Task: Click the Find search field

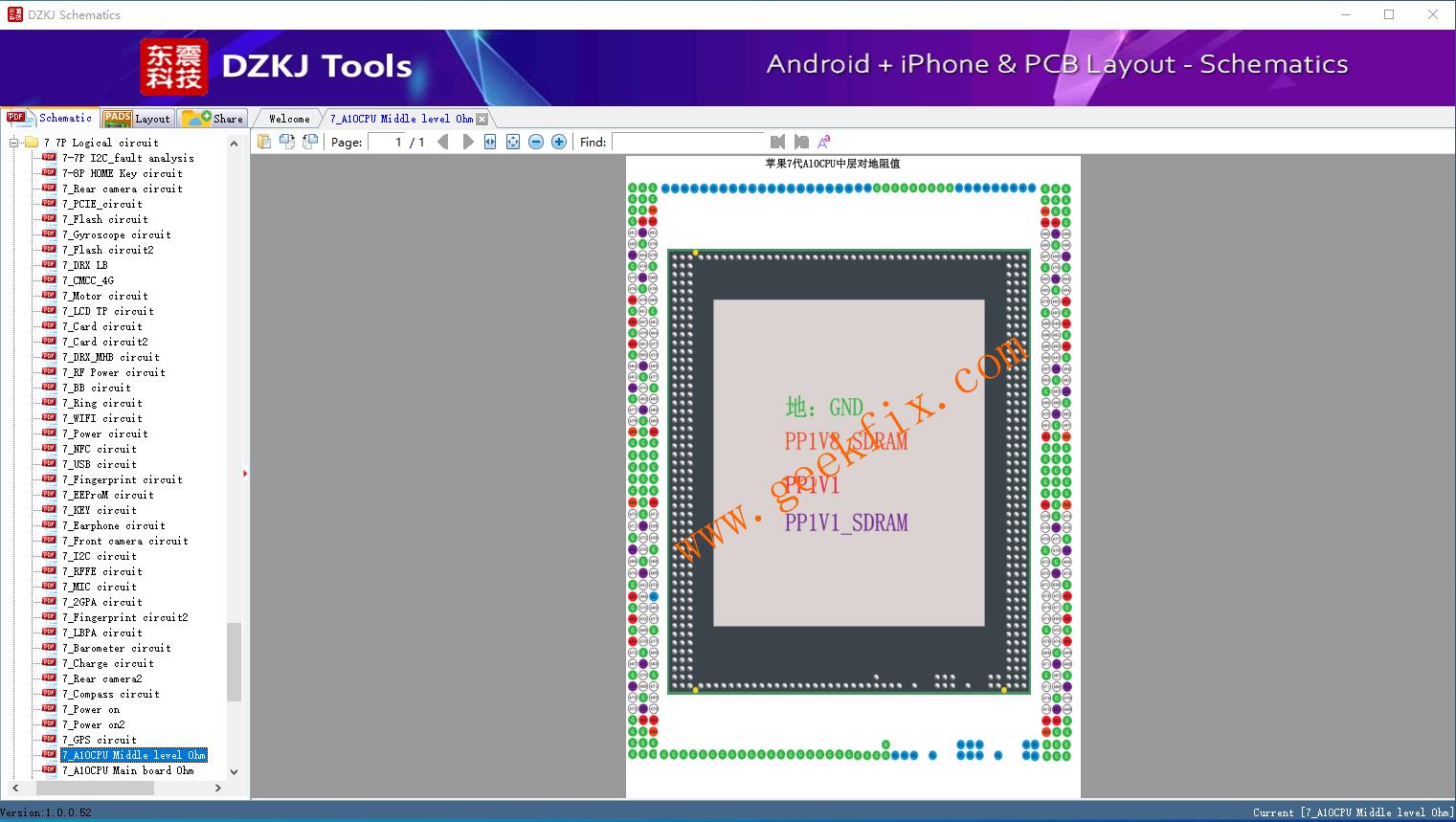Action: pyautogui.click(x=687, y=142)
